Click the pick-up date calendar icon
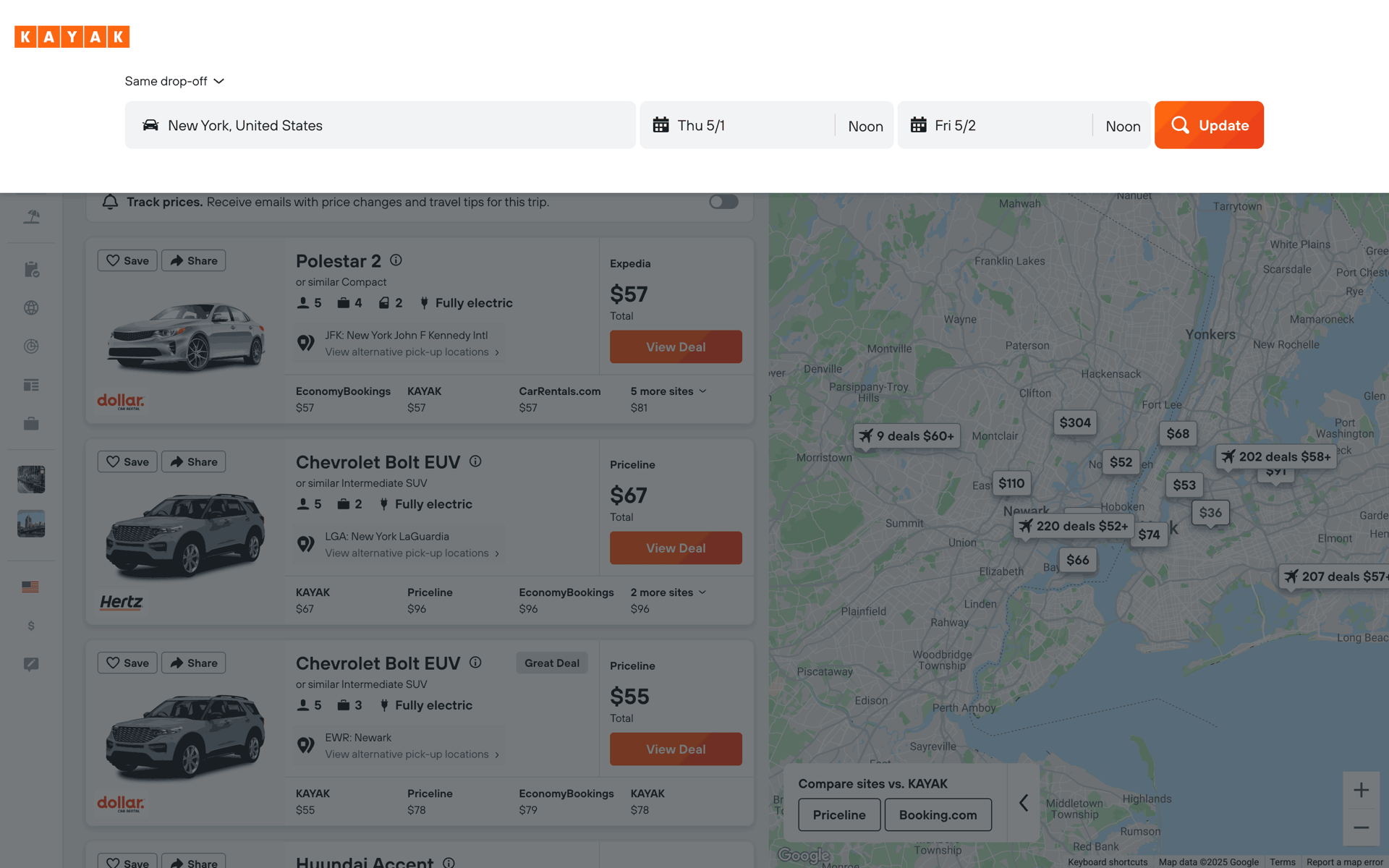 click(x=660, y=125)
